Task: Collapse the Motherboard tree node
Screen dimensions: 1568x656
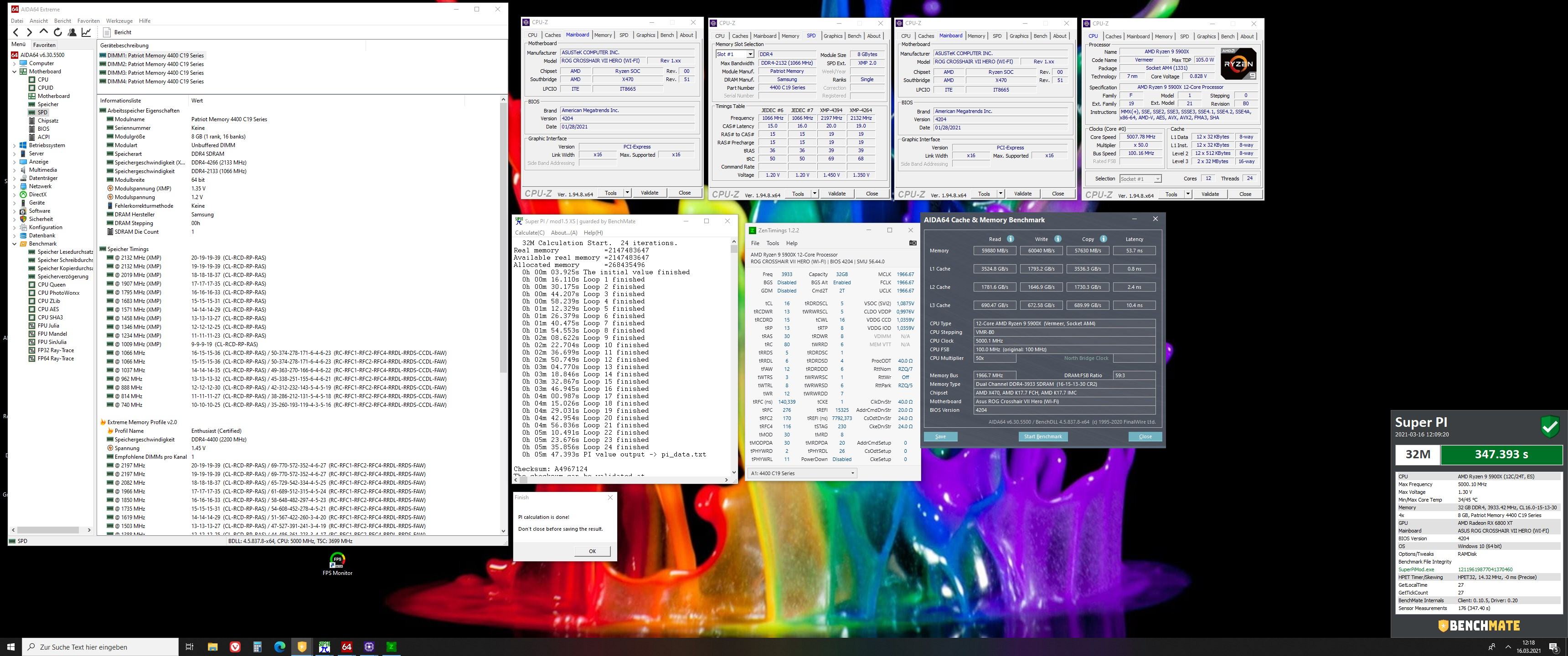Action: [x=15, y=71]
